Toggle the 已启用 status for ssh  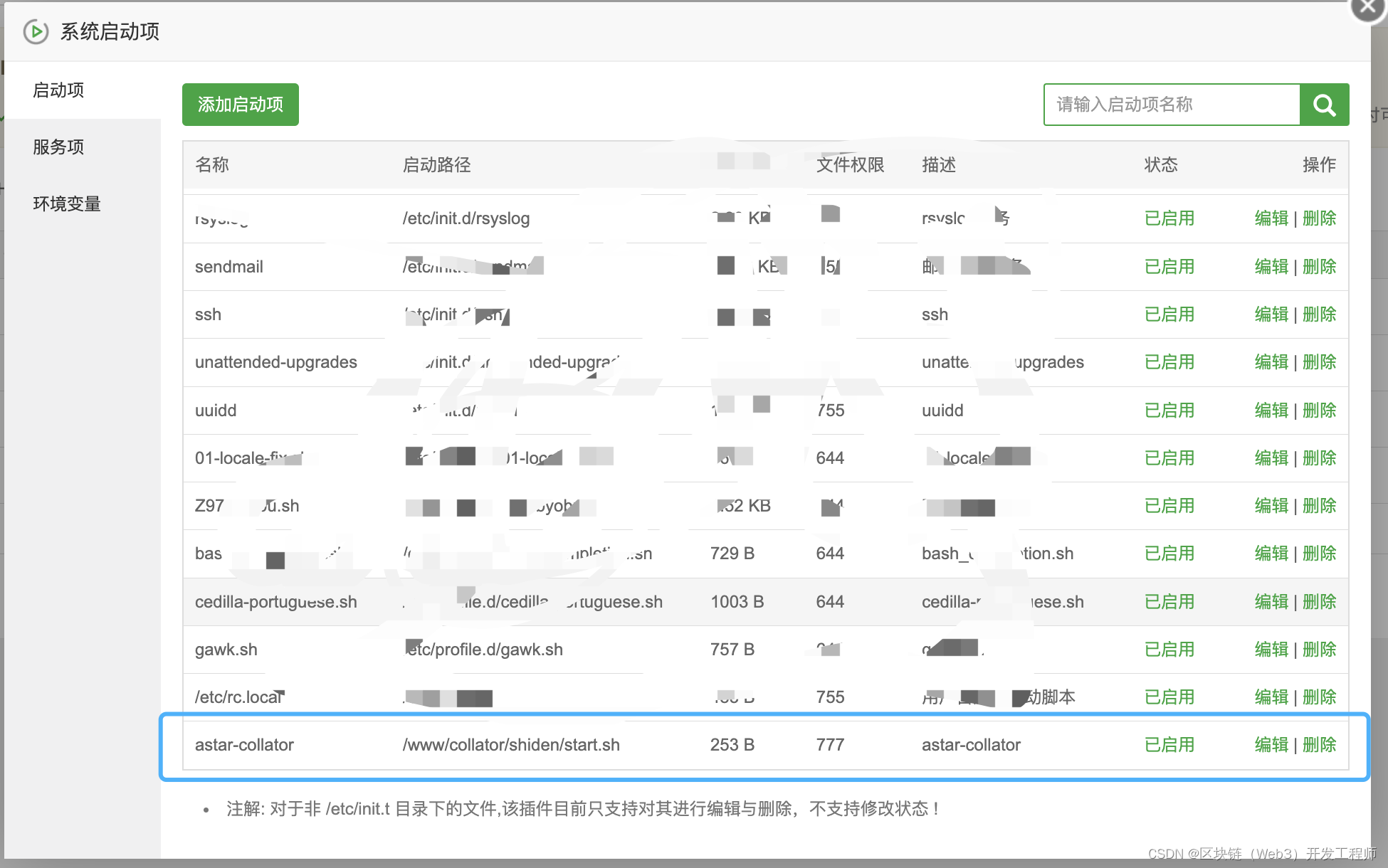(x=1169, y=314)
